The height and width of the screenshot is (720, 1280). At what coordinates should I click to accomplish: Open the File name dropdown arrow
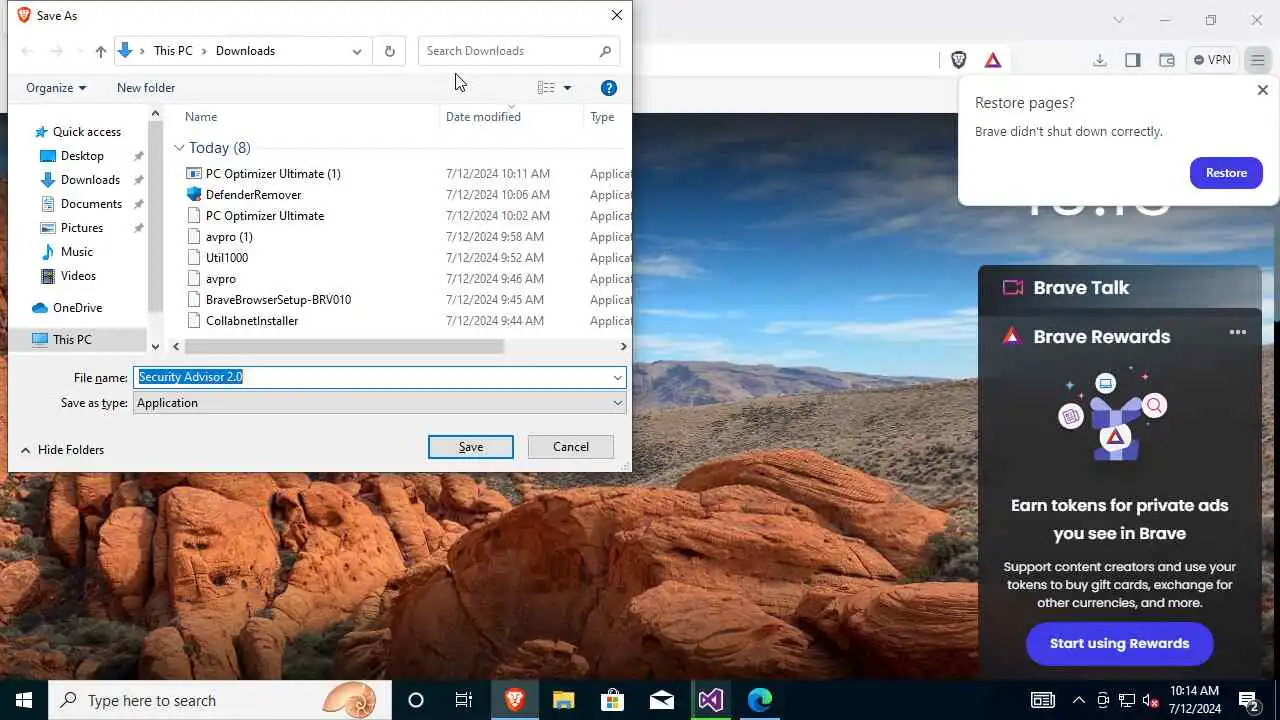click(617, 377)
